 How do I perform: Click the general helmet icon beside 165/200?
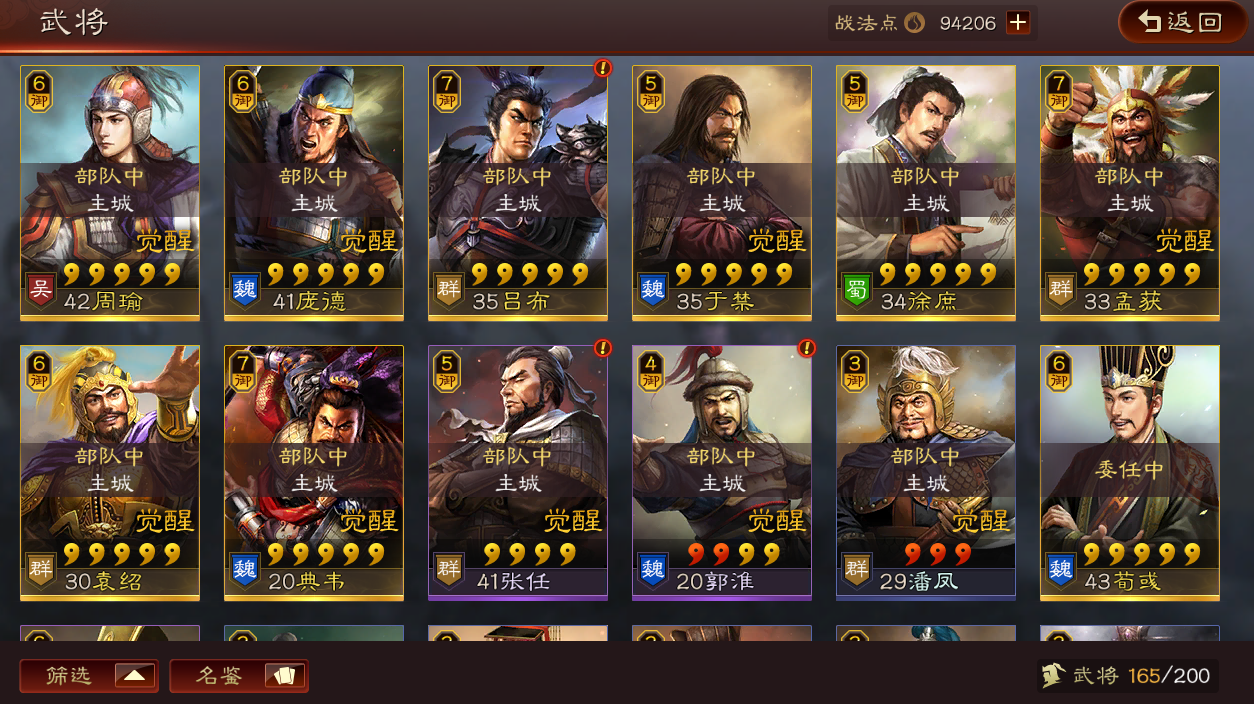[1052, 675]
